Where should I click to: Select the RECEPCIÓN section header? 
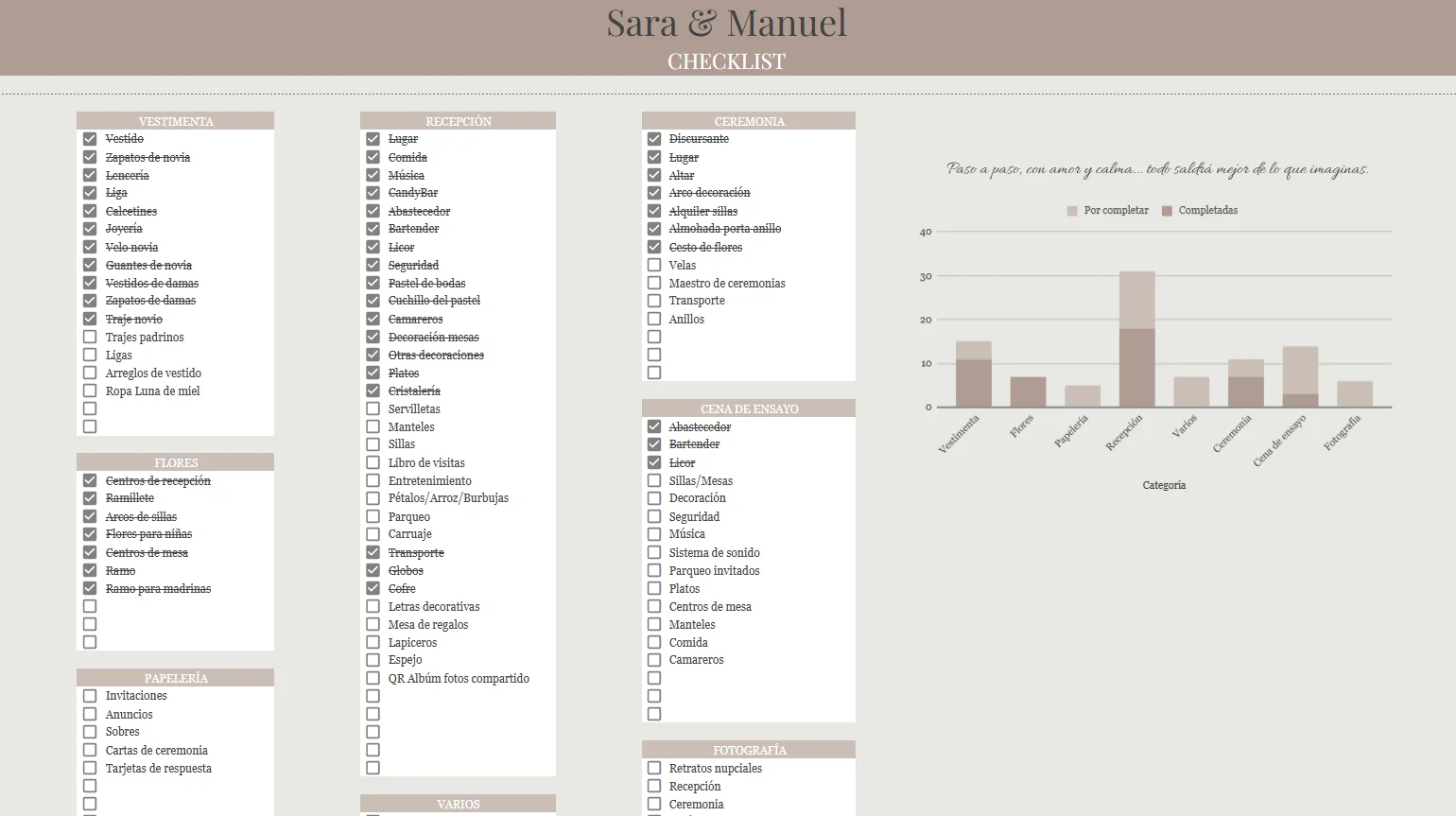click(x=458, y=121)
